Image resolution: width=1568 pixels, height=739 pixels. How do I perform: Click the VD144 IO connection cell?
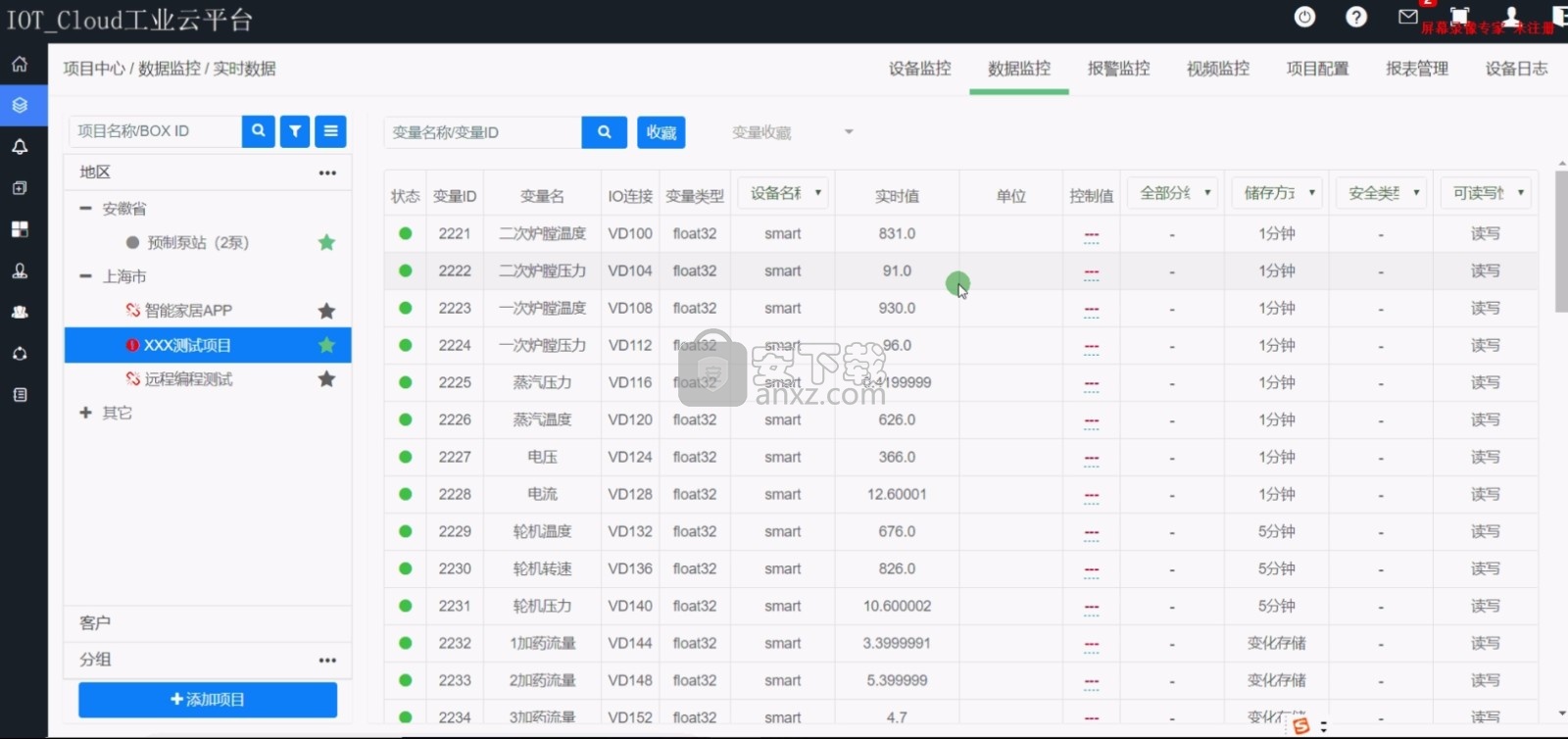pos(630,643)
